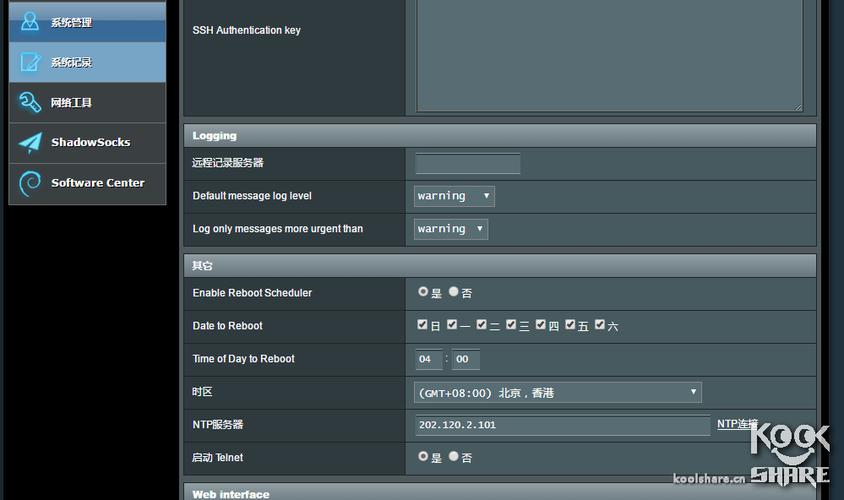The width and height of the screenshot is (844, 500).
Task: Open ShadowSocks paper plane icon
Action: click(x=30, y=143)
